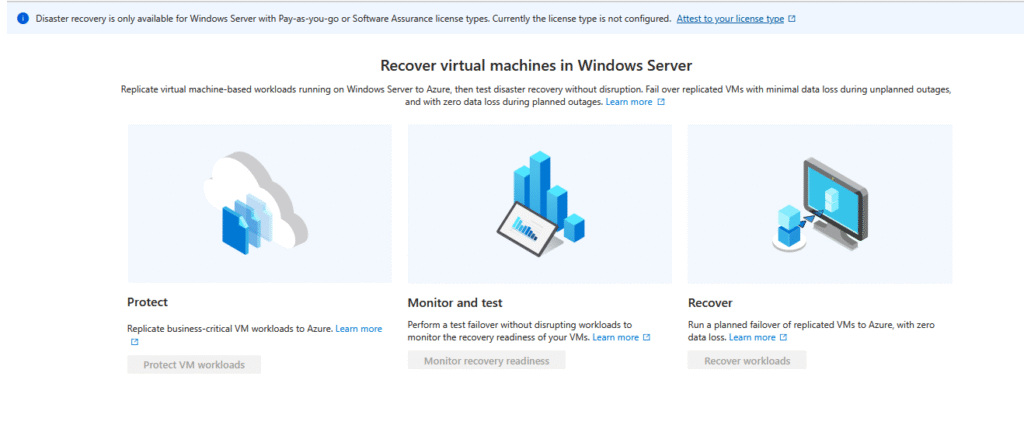This screenshot has height=422, width=1024.
Task: Click the external-link icon beside the heading's Learn more
Action: pyautogui.click(x=661, y=102)
